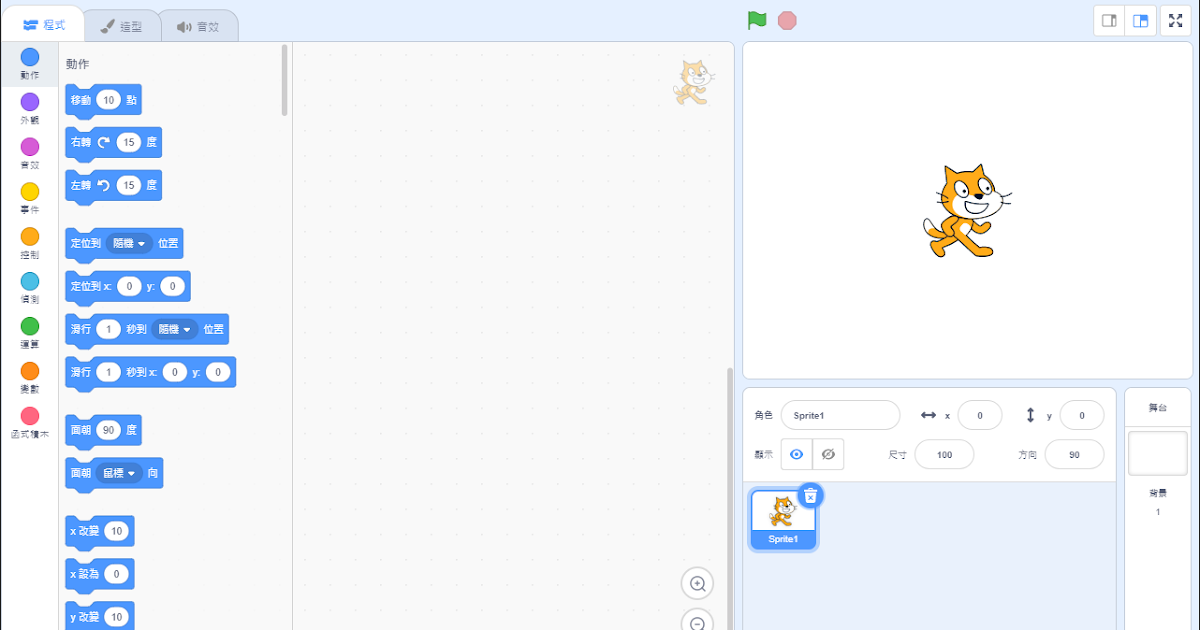Switch to the 事件 blocks category
The image size is (1200, 630).
tap(30, 197)
